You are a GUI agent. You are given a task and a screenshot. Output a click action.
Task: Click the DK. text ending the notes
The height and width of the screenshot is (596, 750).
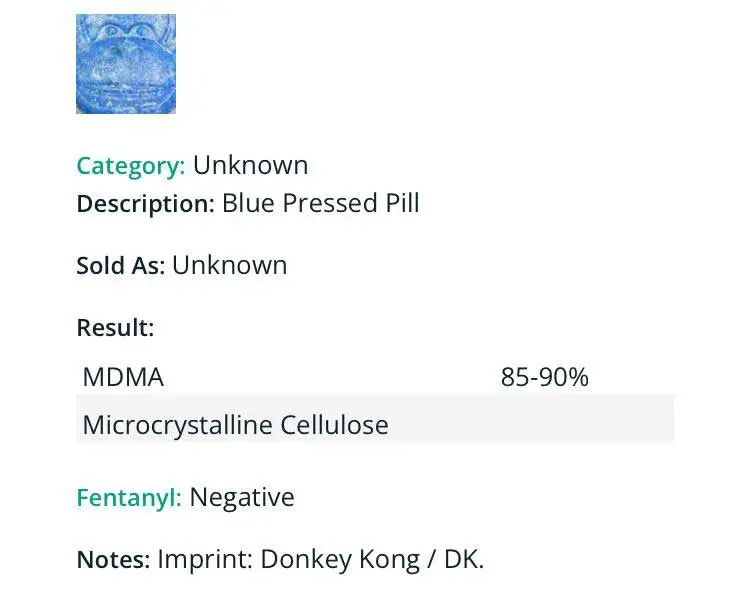click(x=461, y=560)
